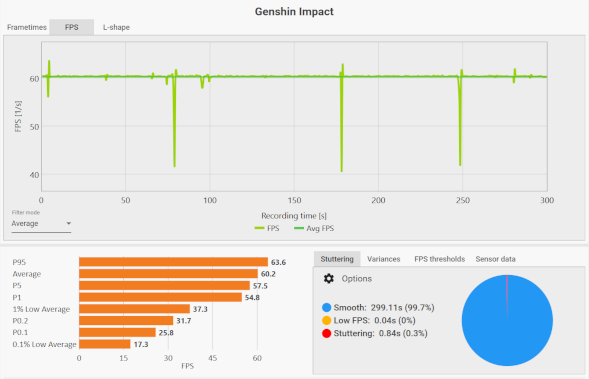Image resolution: width=589 pixels, height=379 pixels.
Task: Show the Sensor data tab
Action: tap(495, 259)
